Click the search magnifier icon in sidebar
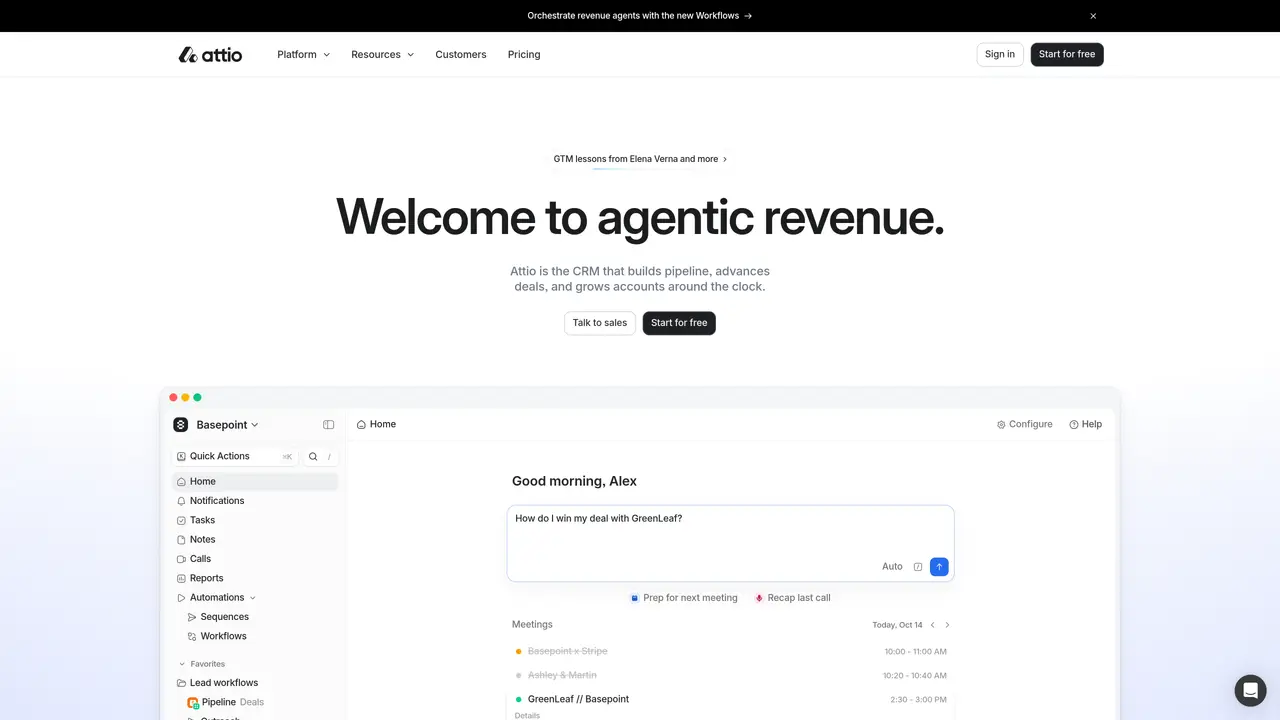The image size is (1280, 720). 313,457
